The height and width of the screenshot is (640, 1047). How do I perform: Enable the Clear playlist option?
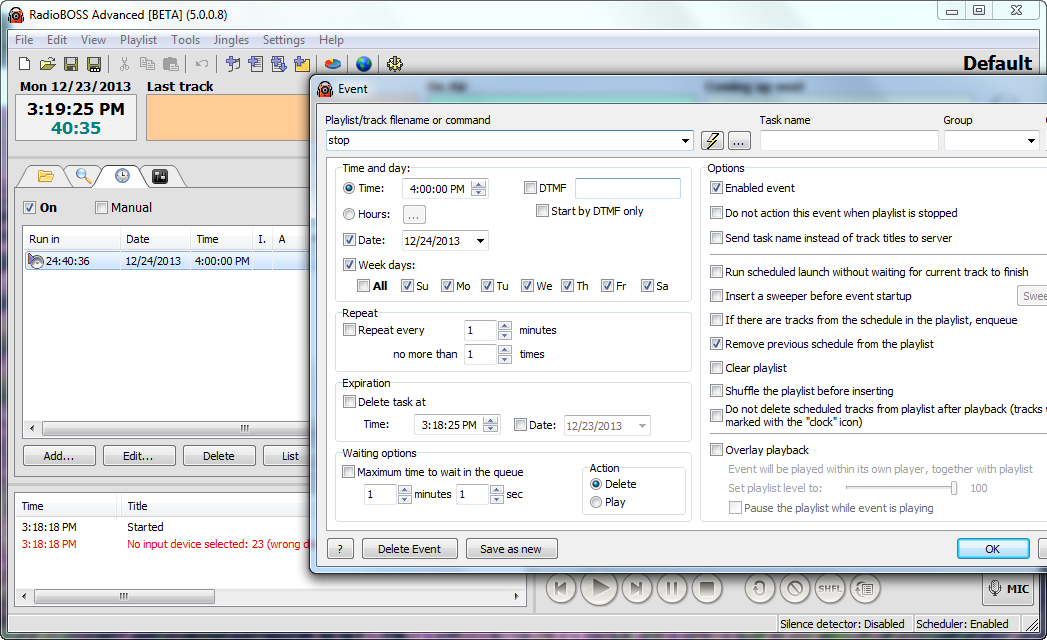(x=716, y=368)
